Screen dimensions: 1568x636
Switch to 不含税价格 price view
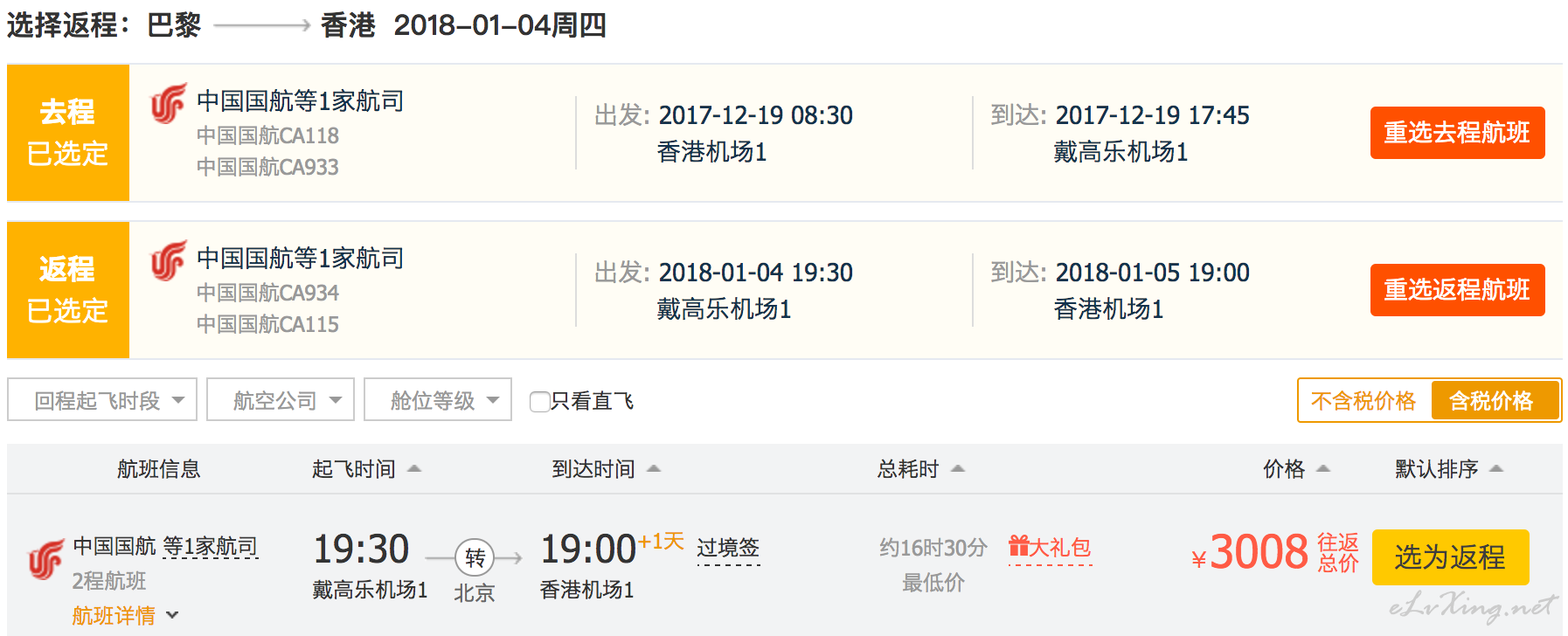(1363, 401)
